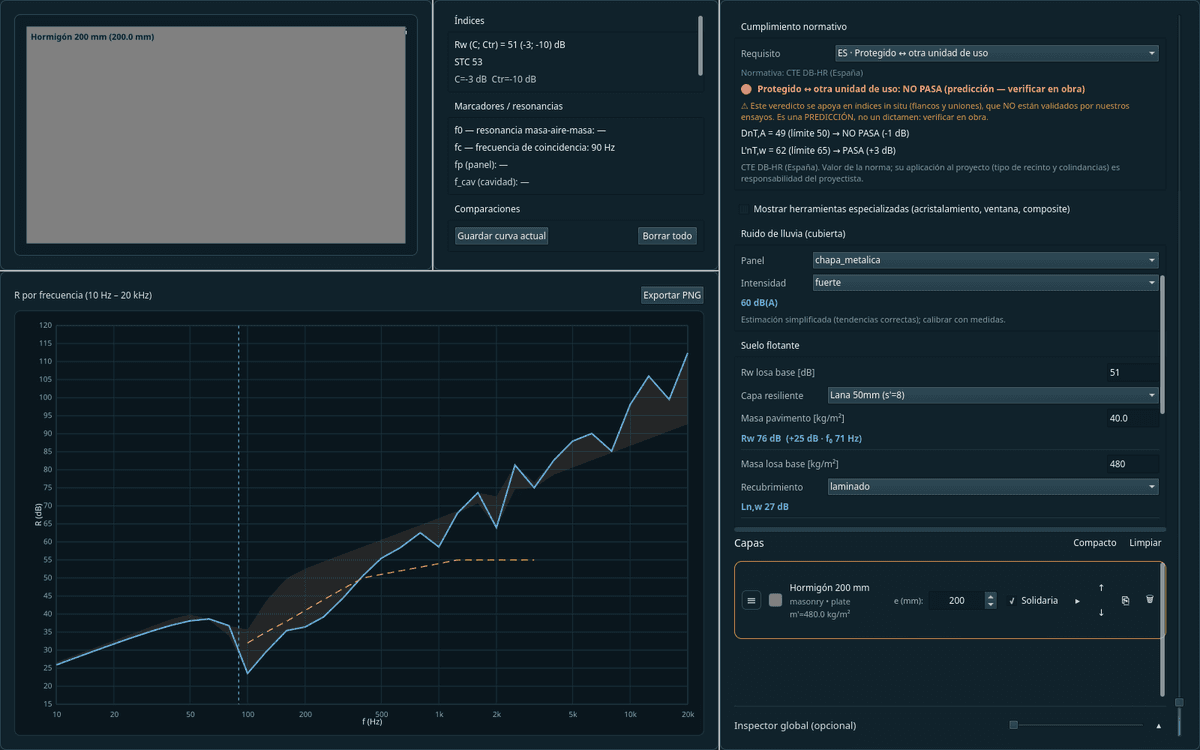Click the Masa losa base input field
Viewport: 1200px width, 750px height.
coord(1132,464)
